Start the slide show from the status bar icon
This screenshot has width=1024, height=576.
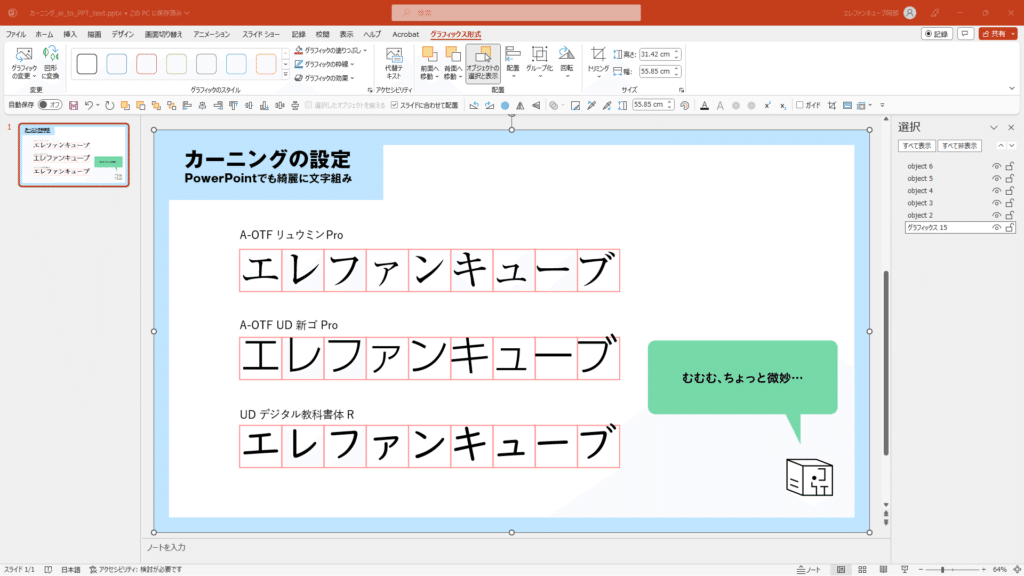pyautogui.click(x=904, y=569)
